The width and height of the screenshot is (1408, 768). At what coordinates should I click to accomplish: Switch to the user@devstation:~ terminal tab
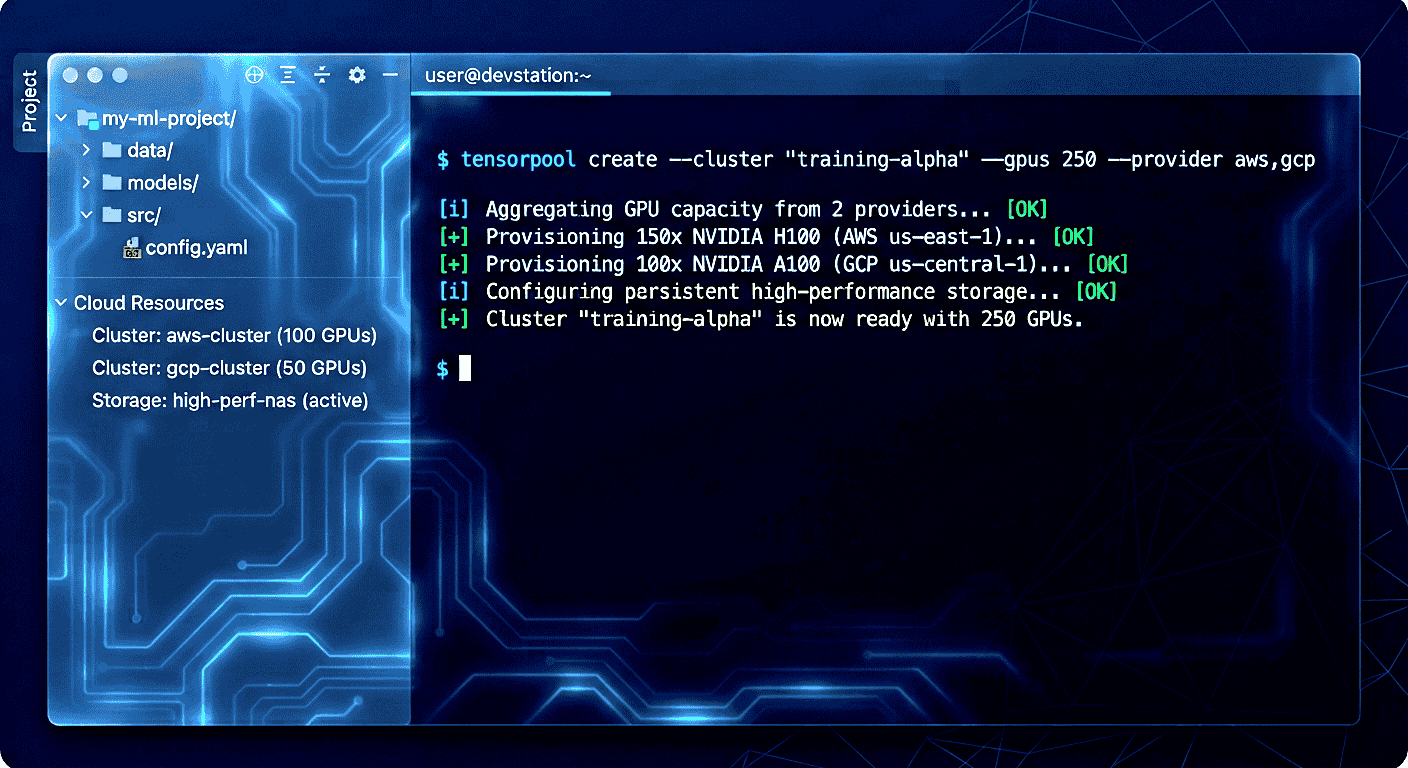click(509, 75)
